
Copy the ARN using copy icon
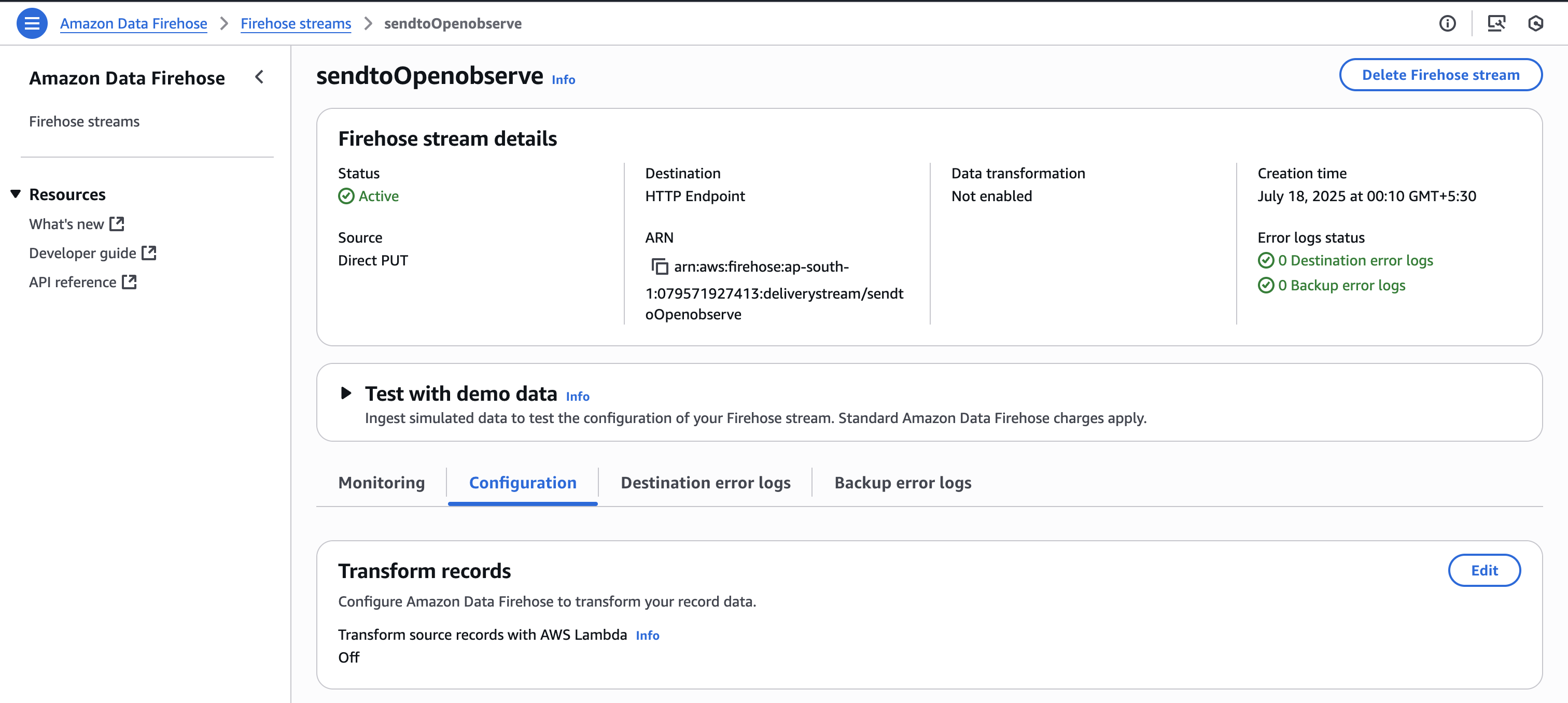pyautogui.click(x=659, y=266)
